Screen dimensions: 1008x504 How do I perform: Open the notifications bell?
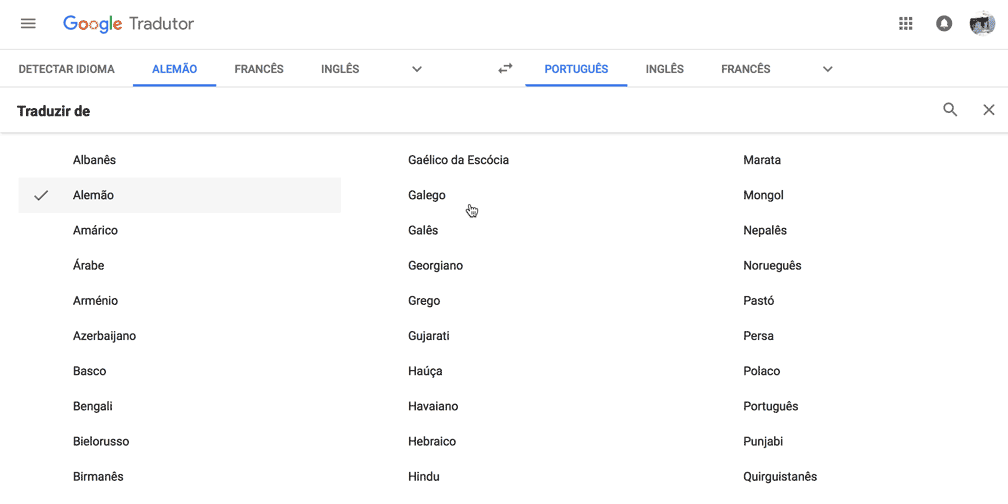[x=944, y=24]
